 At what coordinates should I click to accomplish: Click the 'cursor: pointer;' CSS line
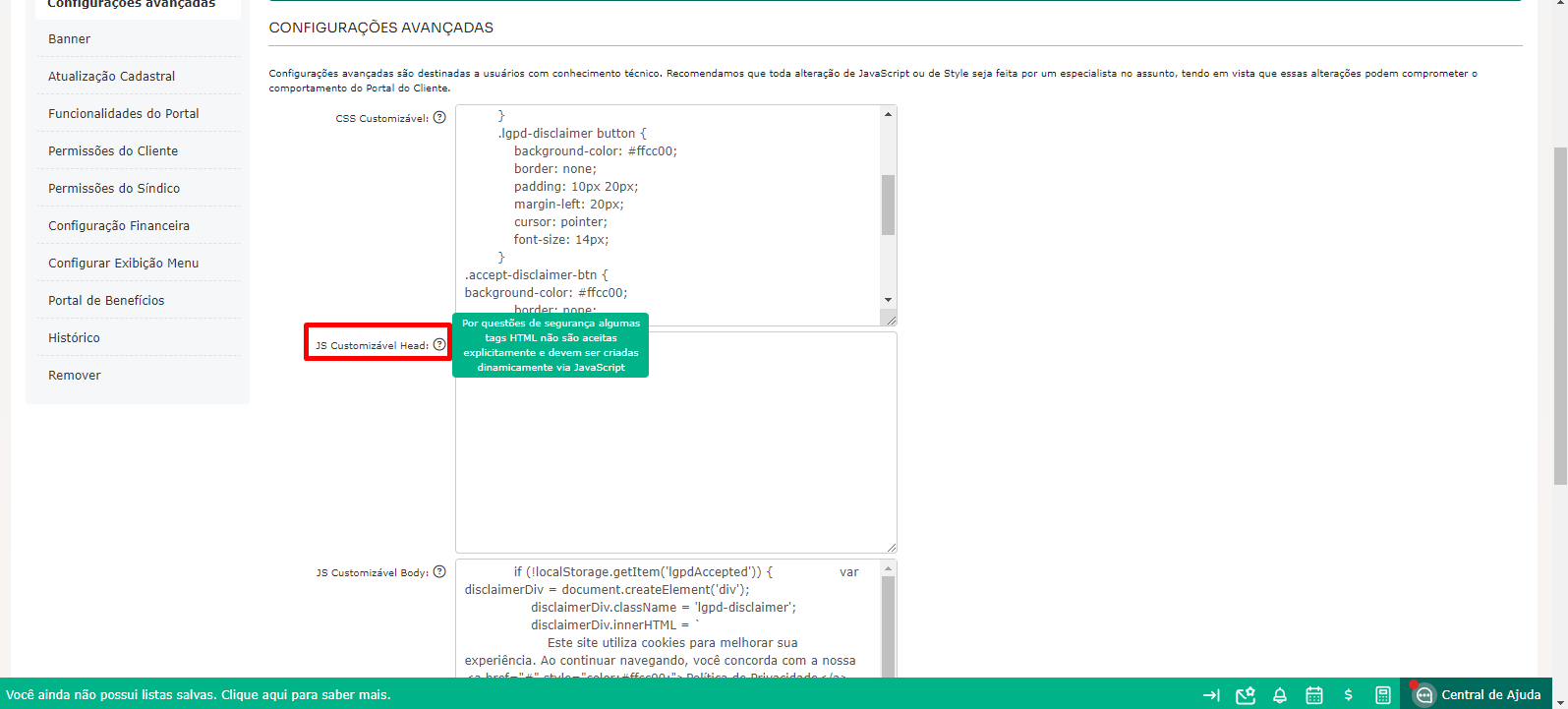(x=560, y=222)
